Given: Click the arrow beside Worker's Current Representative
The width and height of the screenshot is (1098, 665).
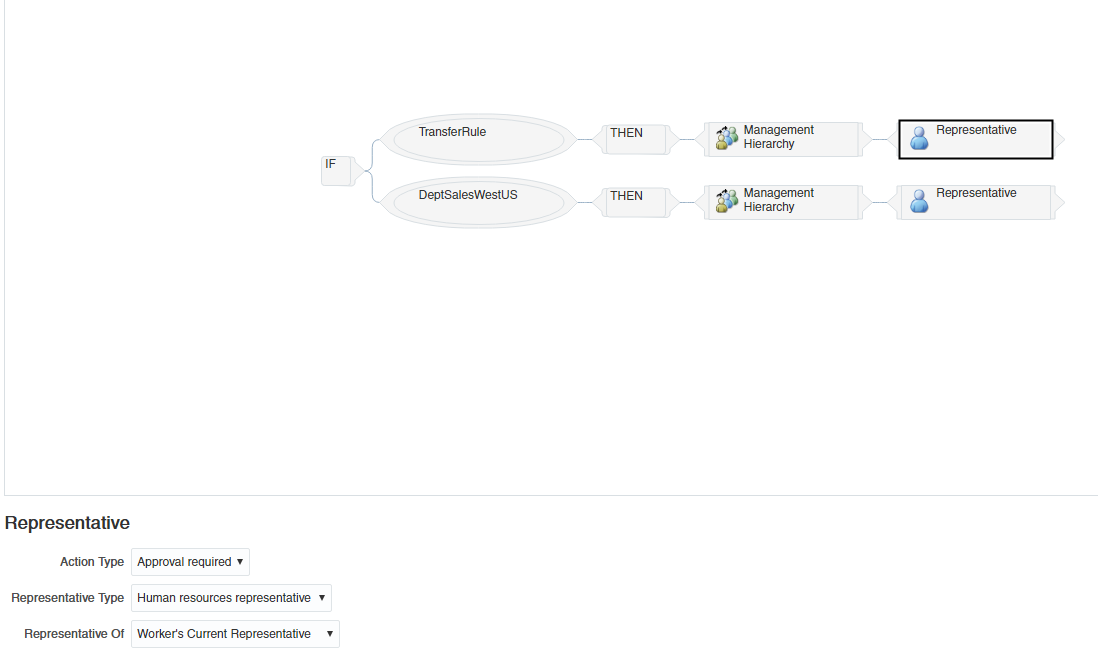Looking at the screenshot, I should click(x=330, y=634).
